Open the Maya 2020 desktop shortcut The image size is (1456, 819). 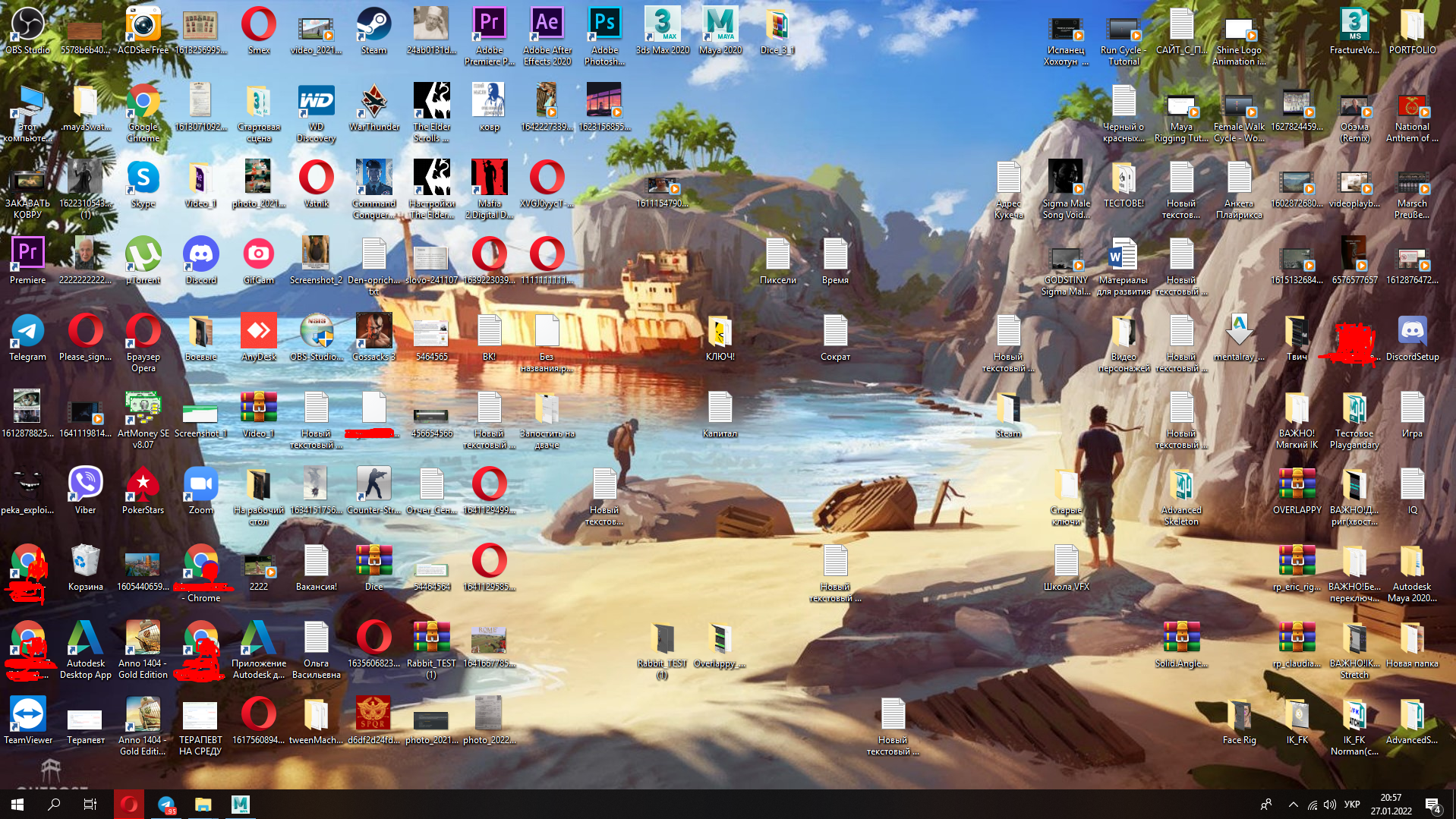720,30
